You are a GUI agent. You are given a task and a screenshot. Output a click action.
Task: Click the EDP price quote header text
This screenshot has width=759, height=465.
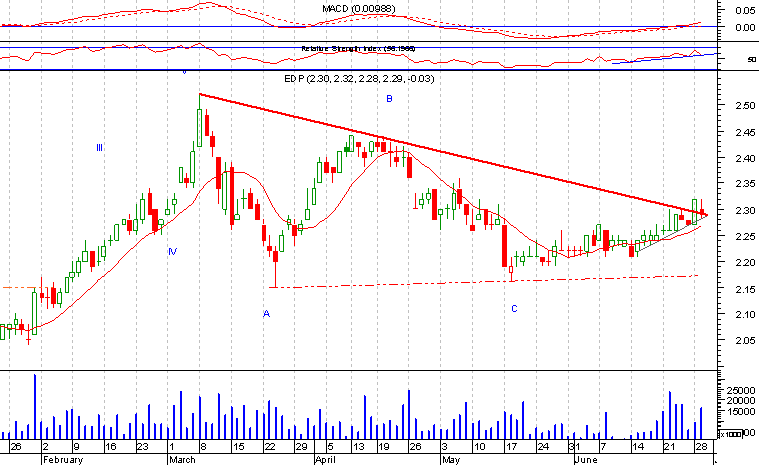click(359, 78)
